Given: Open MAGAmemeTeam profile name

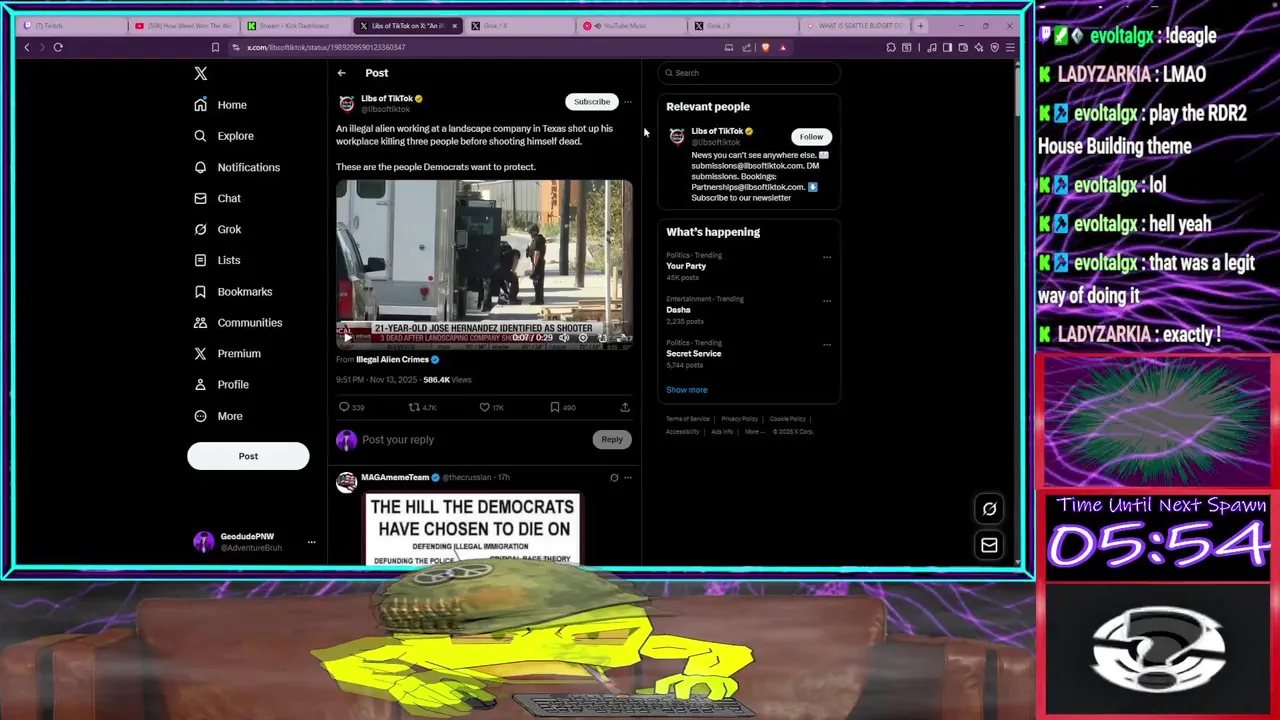Looking at the screenshot, I should (395, 477).
